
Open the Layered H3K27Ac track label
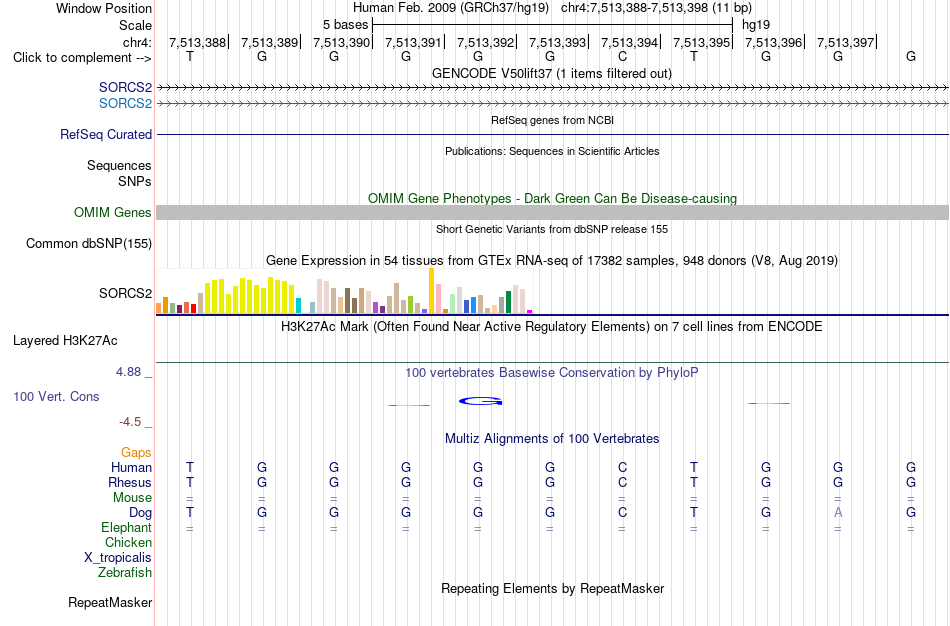click(65, 341)
